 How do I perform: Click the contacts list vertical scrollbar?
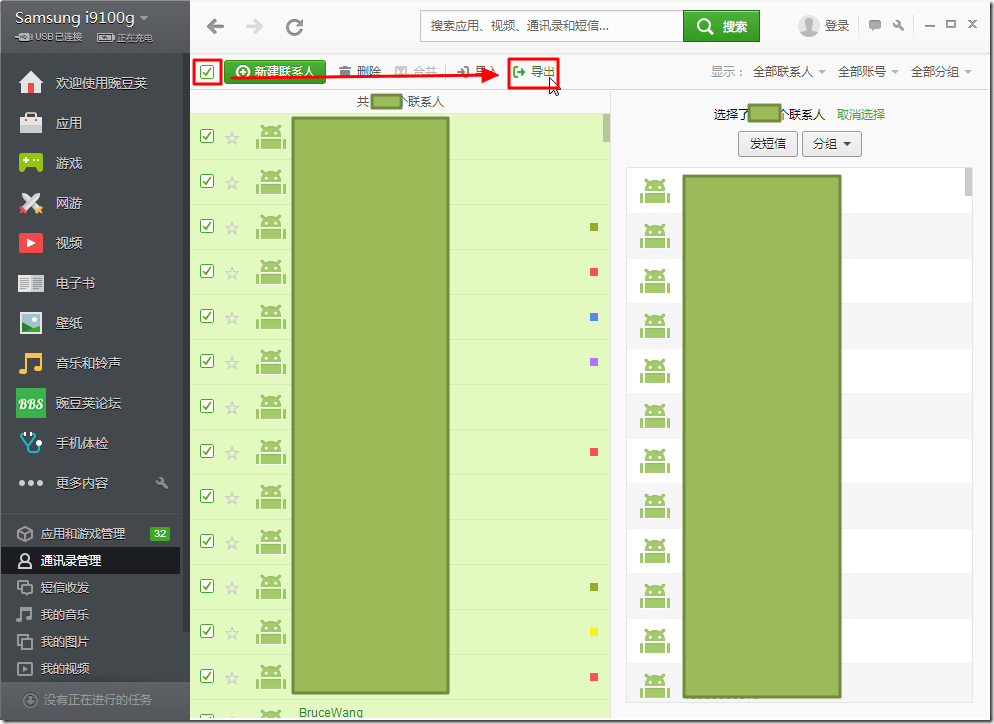click(606, 128)
